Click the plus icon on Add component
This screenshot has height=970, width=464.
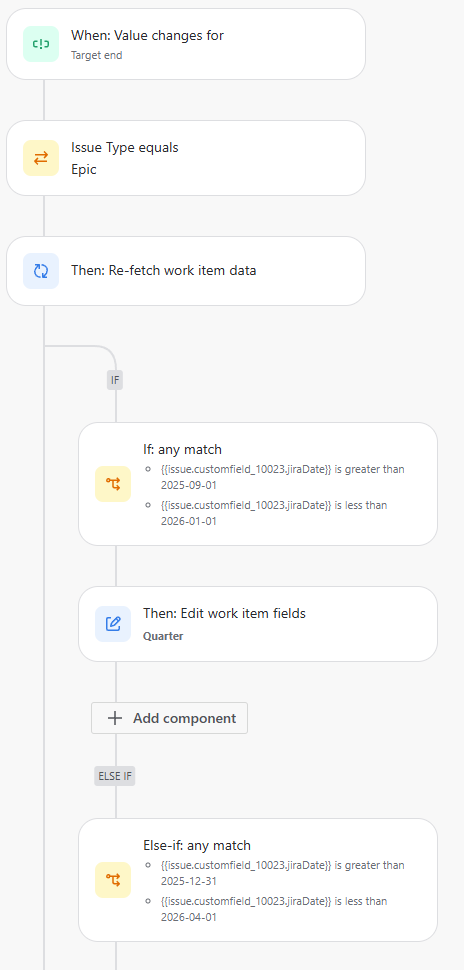pos(114,718)
